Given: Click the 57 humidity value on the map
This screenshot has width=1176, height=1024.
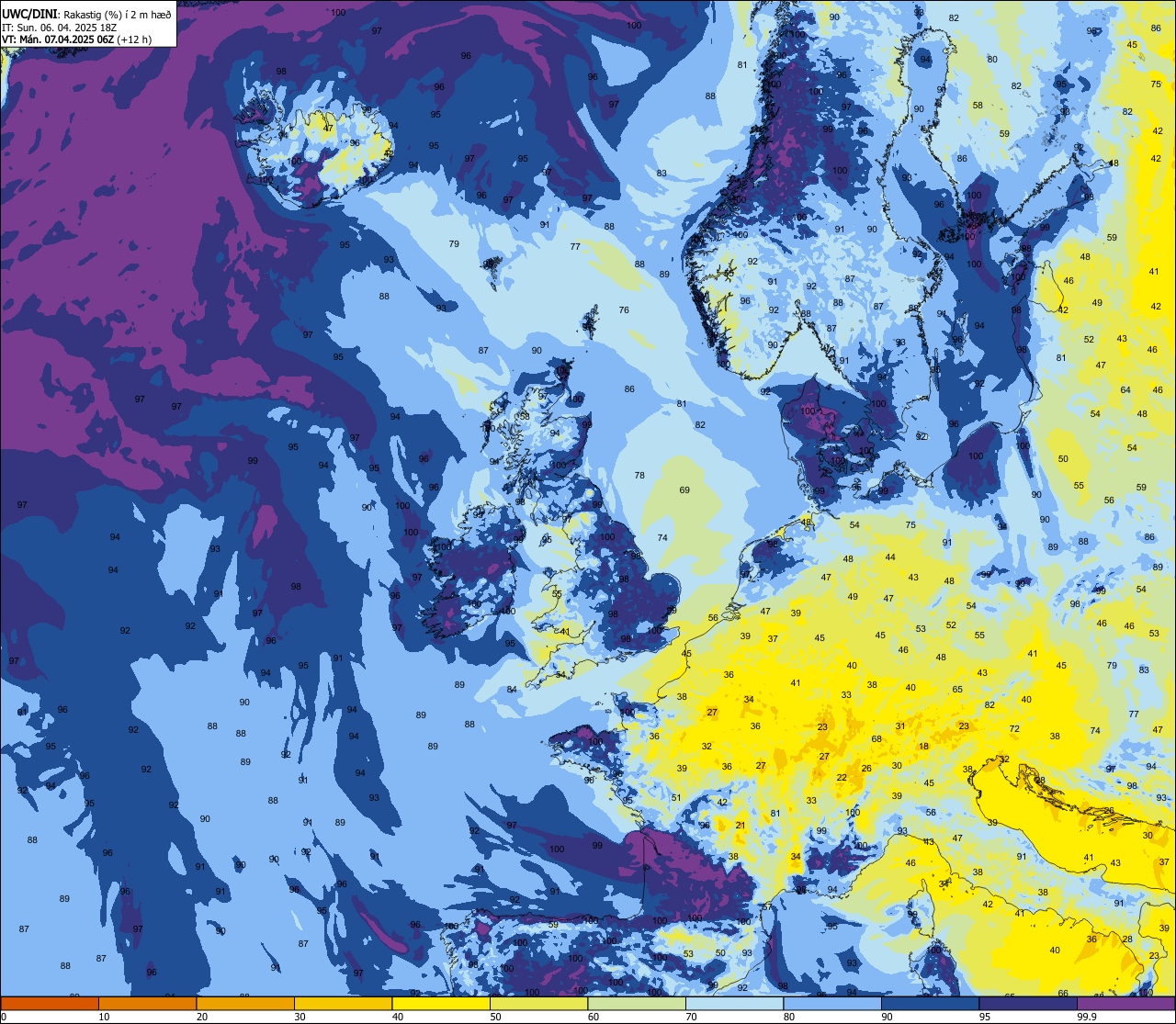Looking at the screenshot, I should 767,906.
